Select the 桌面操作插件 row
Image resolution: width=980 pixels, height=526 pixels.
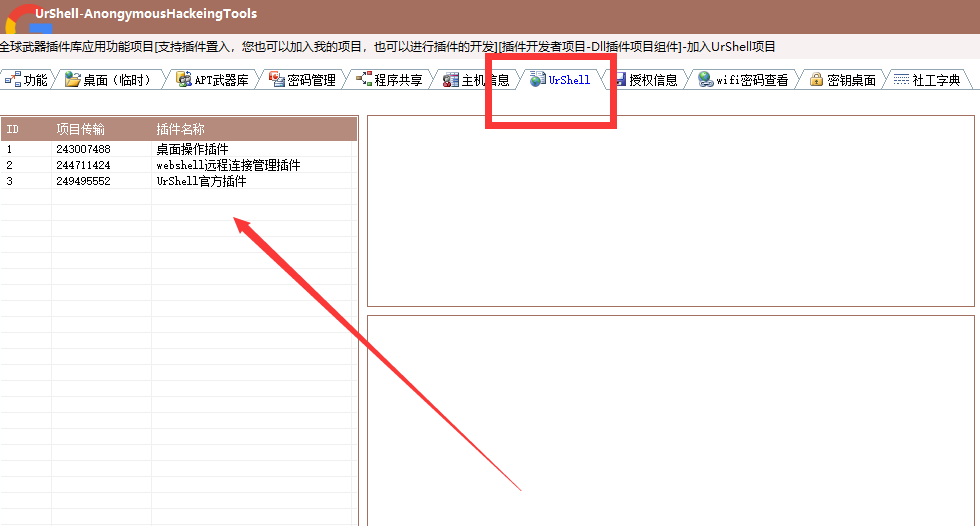pyautogui.click(x=179, y=149)
